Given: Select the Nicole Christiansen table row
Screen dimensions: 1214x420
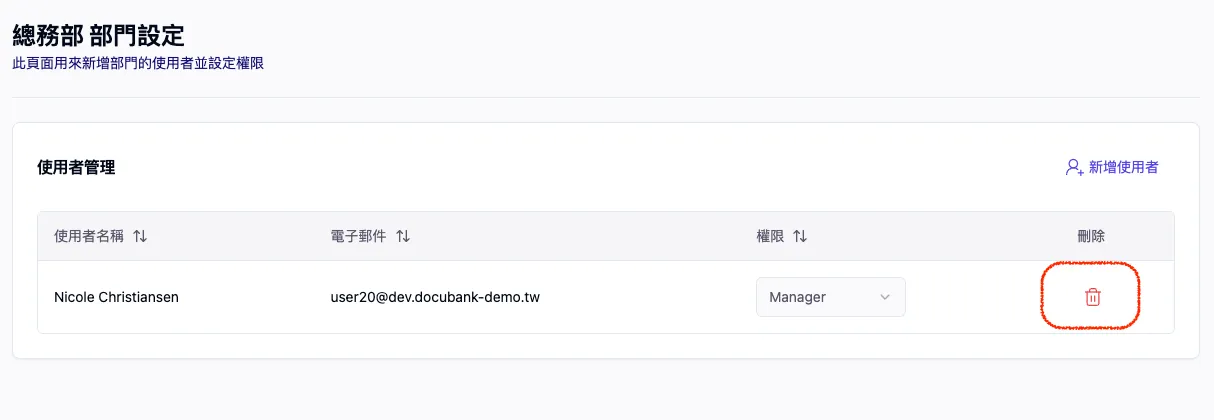Looking at the screenshot, I should click(640, 297).
